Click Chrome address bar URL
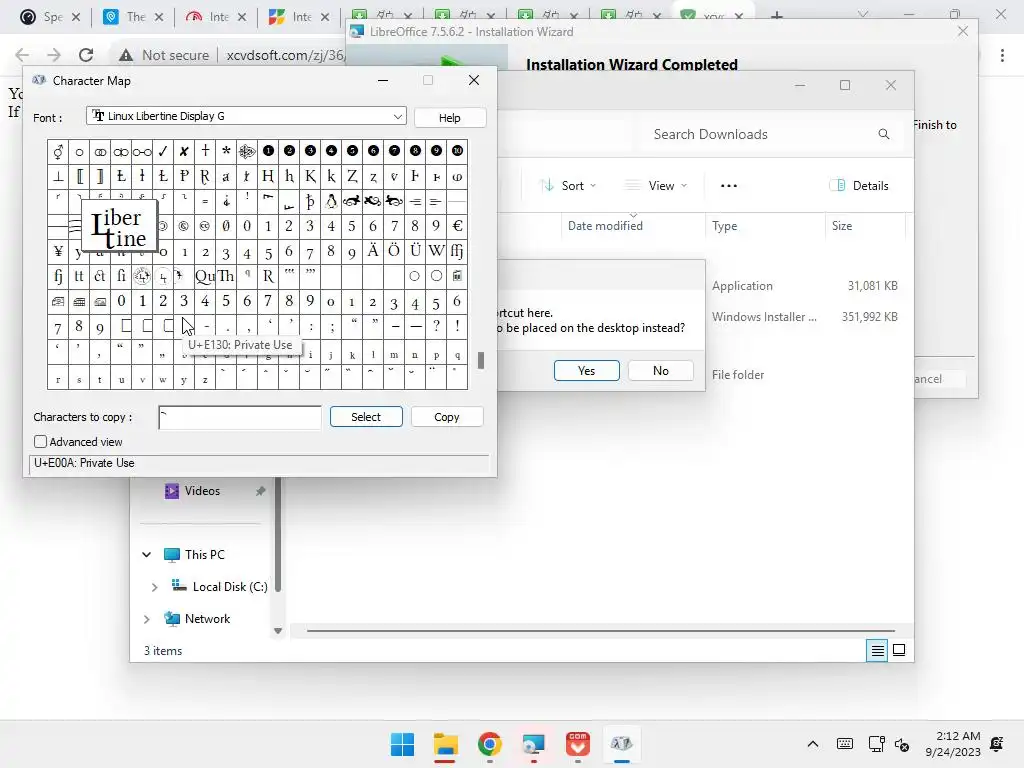The width and height of the screenshot is (1024, 768). (x=285, y=55)
